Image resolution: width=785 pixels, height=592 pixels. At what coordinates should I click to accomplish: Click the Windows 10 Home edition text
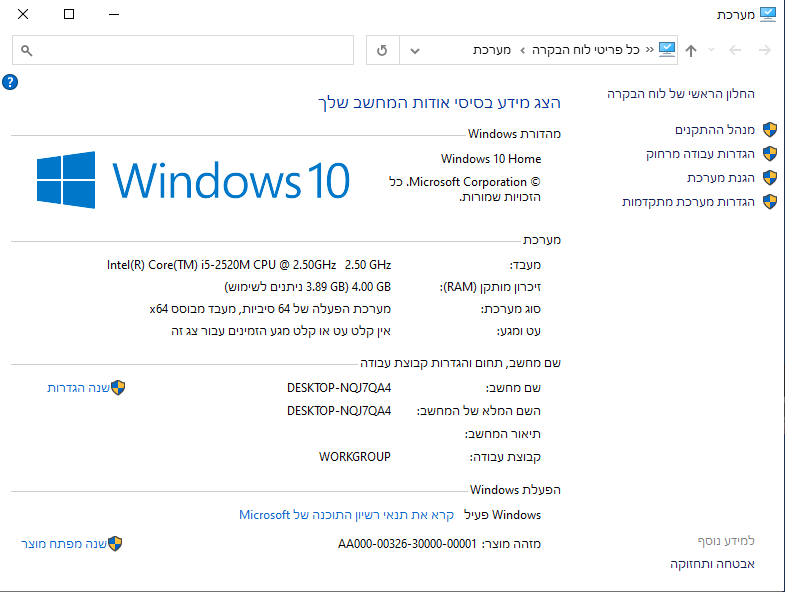[491, 159]
